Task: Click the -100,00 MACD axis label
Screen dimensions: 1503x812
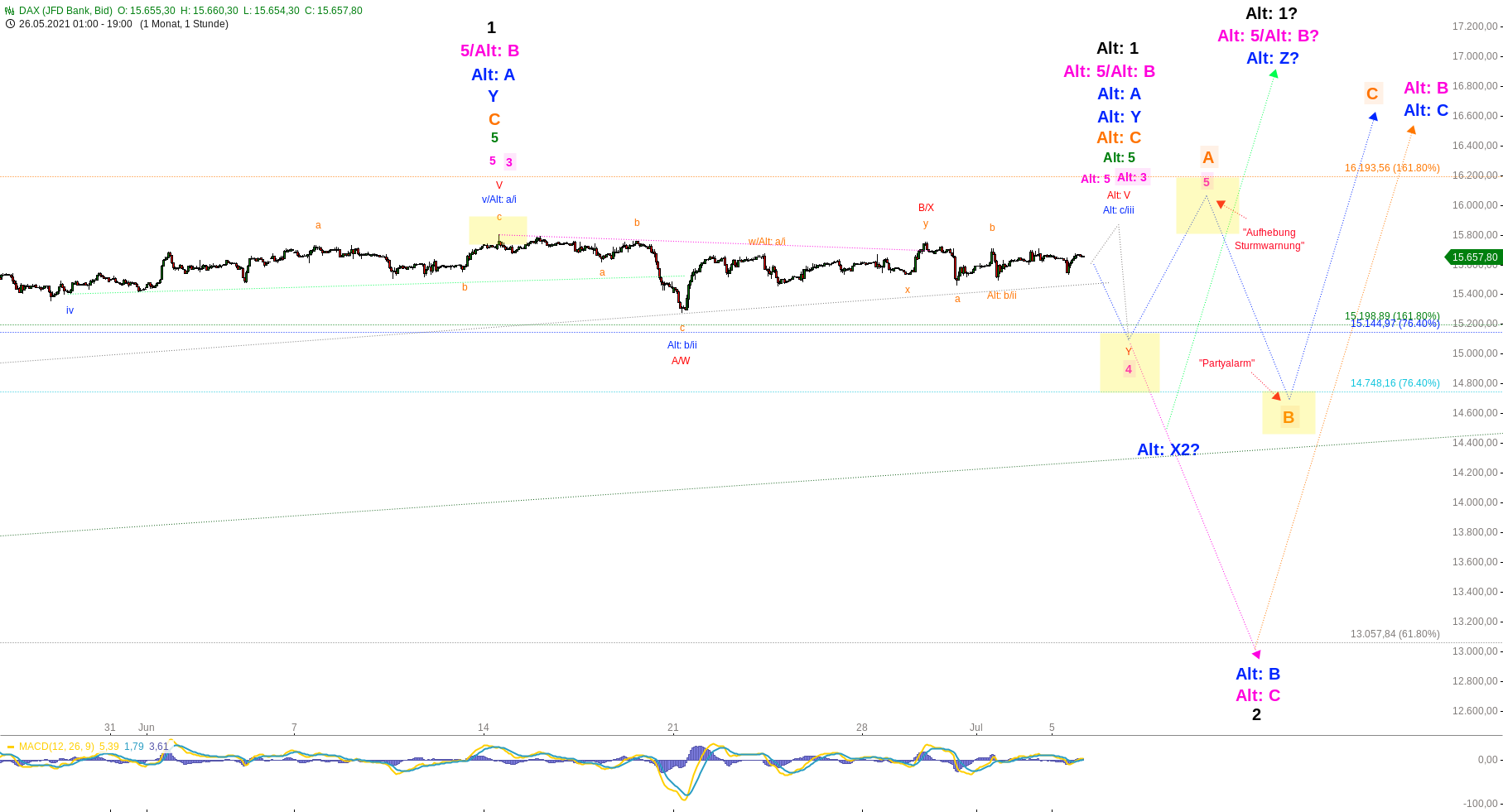Action: (x=1480, y=804)
